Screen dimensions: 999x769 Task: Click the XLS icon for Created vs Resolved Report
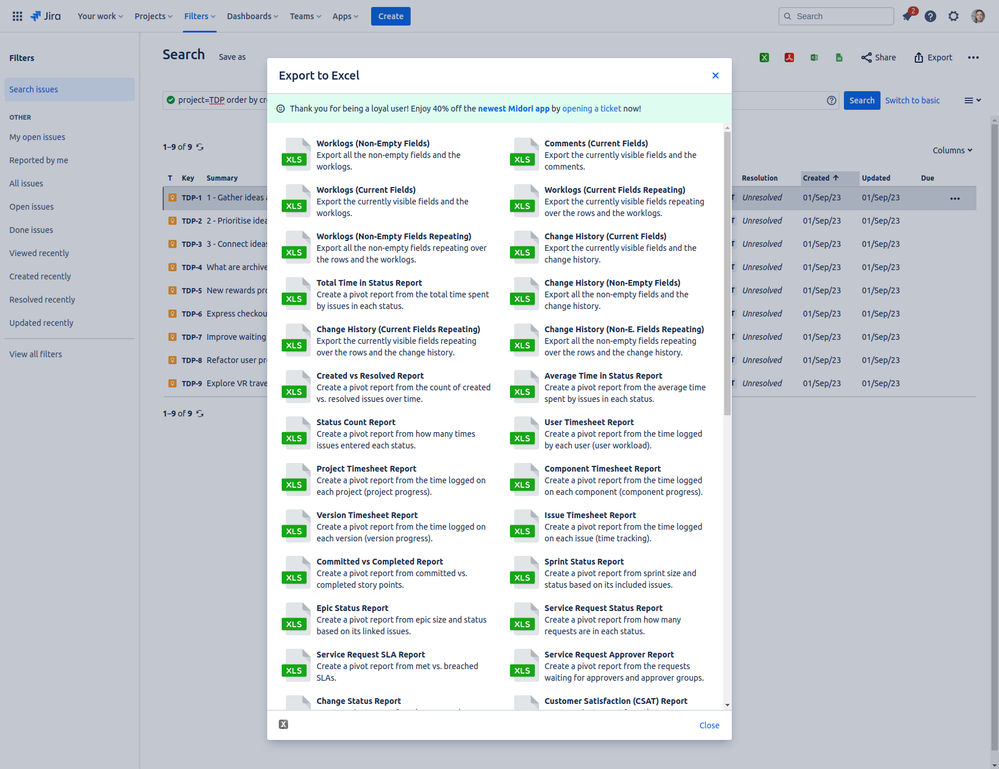294,386
